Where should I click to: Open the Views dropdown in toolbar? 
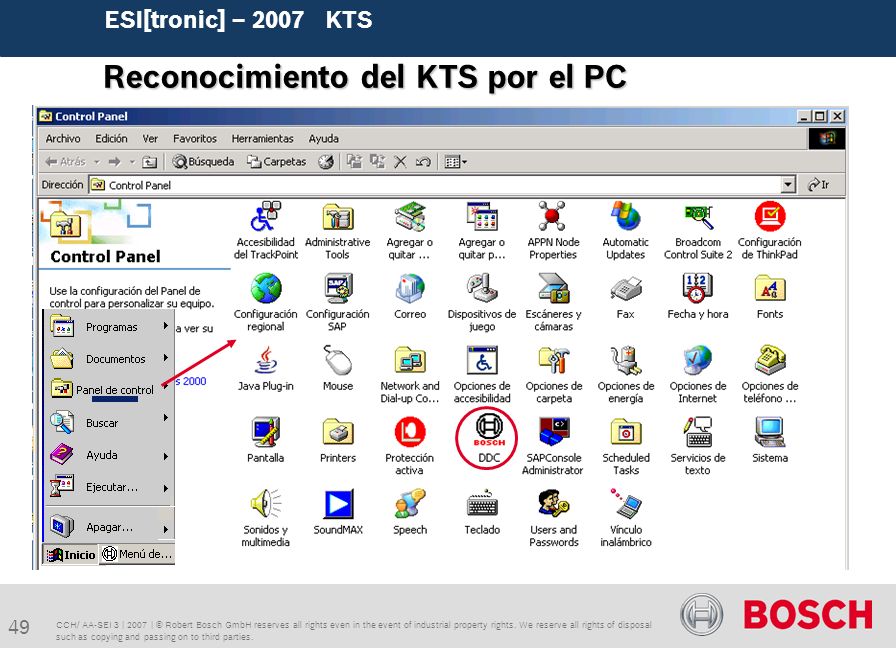[x=455, y=162]
